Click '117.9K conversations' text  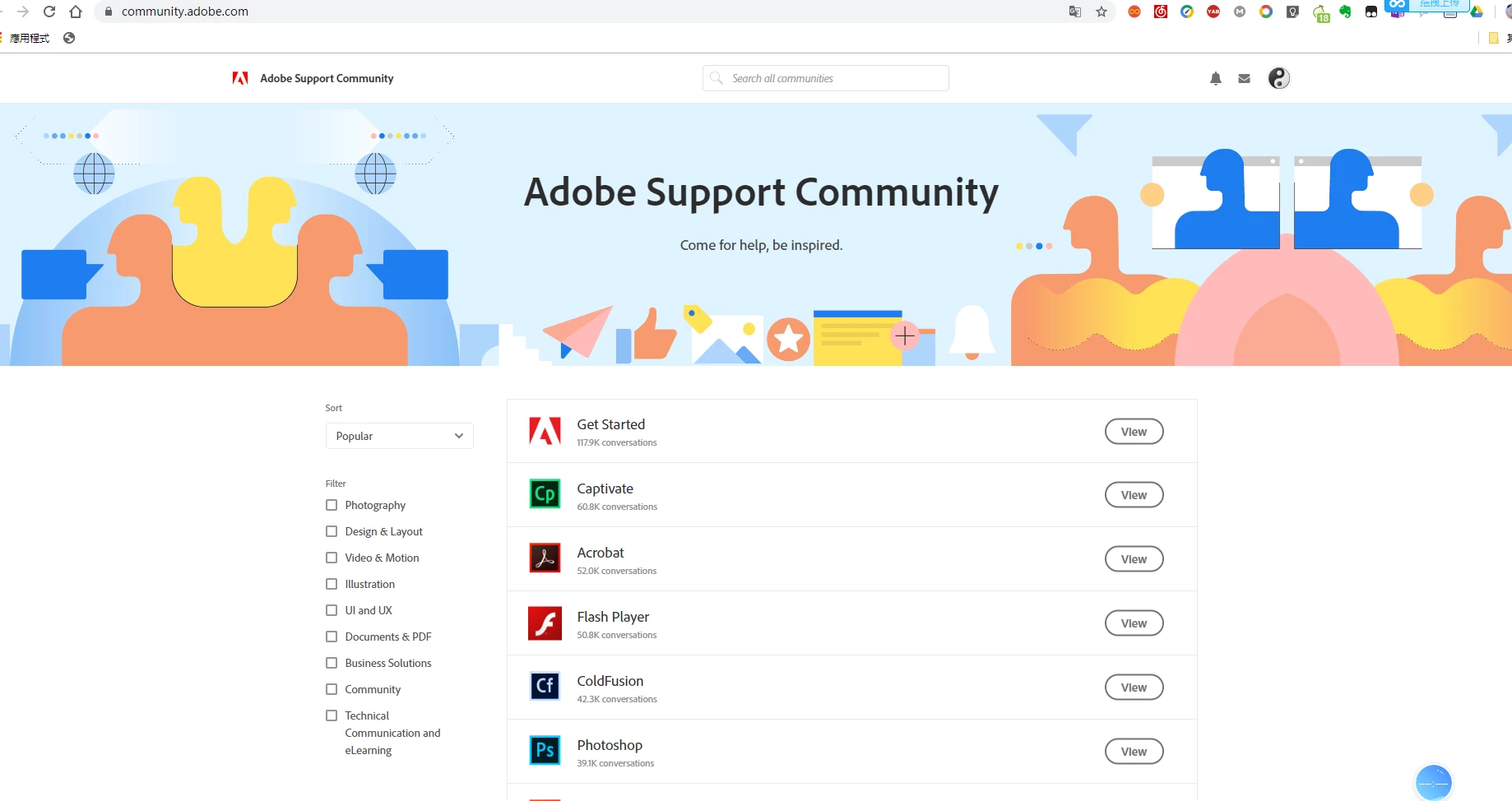(x=617, y=442)
